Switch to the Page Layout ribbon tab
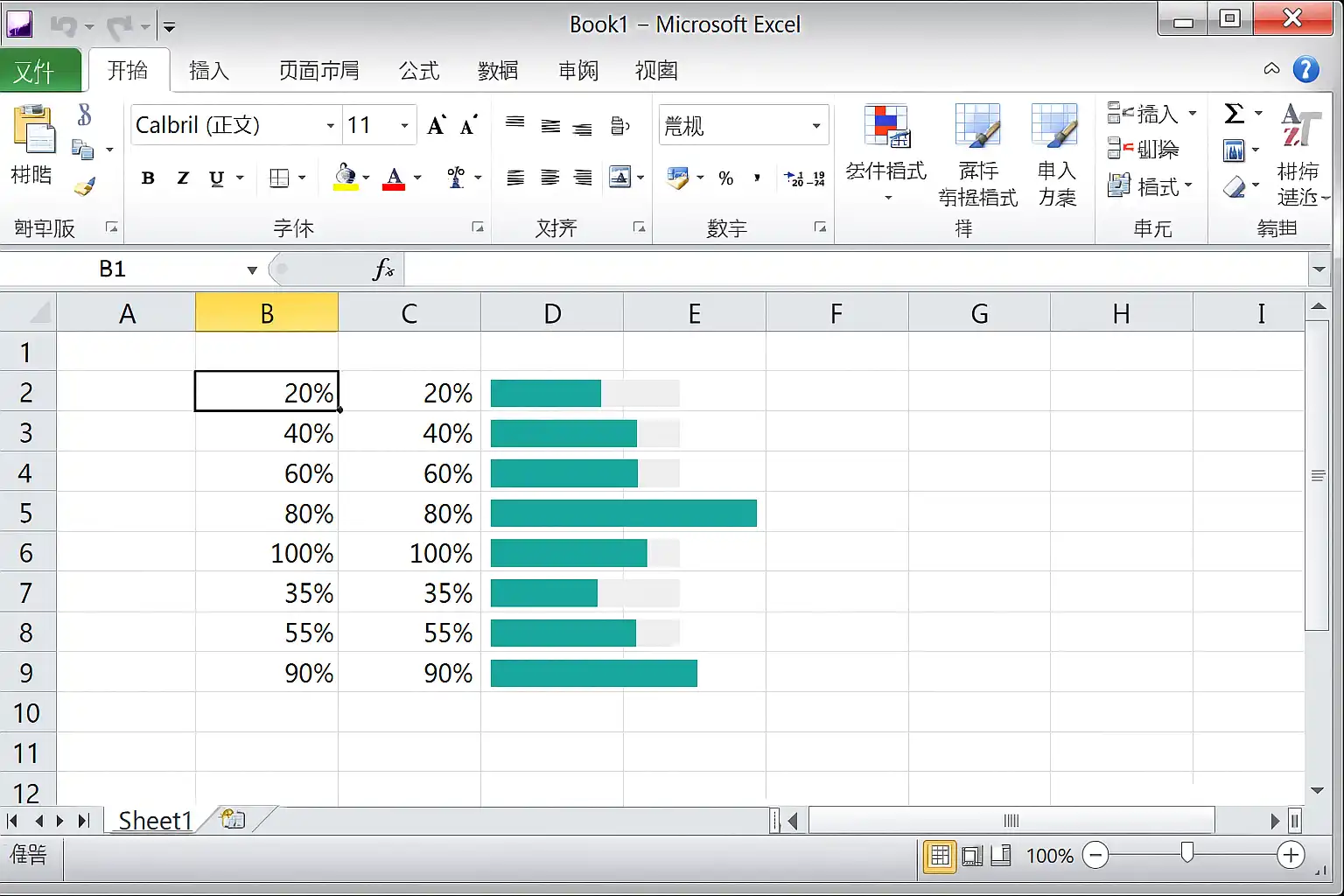Image resolution: width=1344 pixels, height=896 pixels. 318,71
